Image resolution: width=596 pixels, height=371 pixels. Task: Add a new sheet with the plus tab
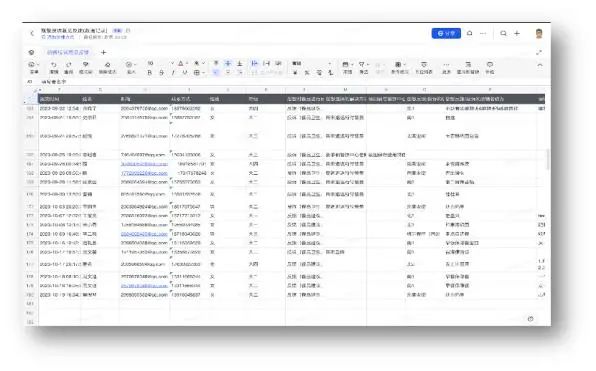[x=103, y=52]
